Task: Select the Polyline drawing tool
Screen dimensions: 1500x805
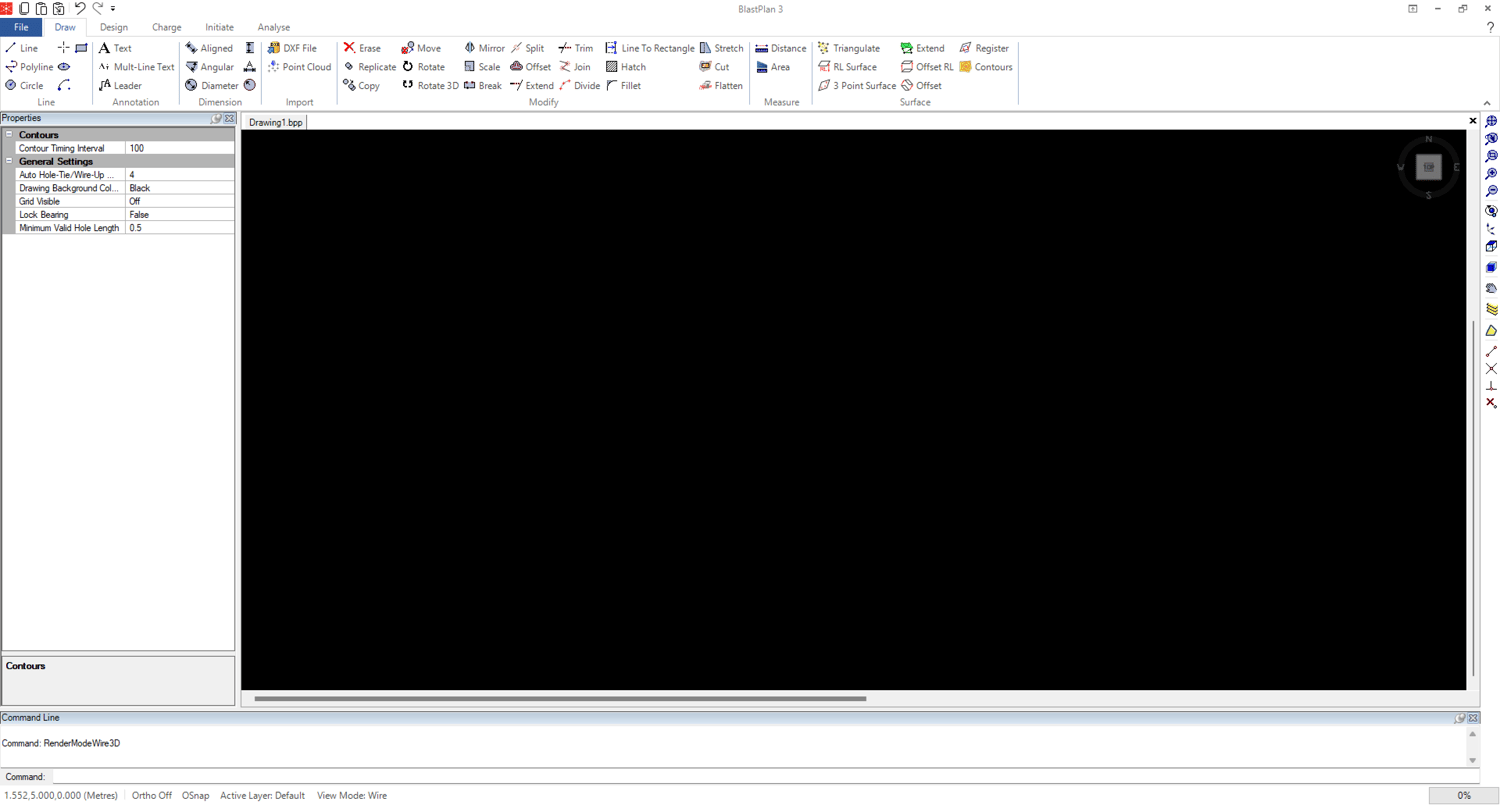Action: pyautogui.click(x=29, y=67)
